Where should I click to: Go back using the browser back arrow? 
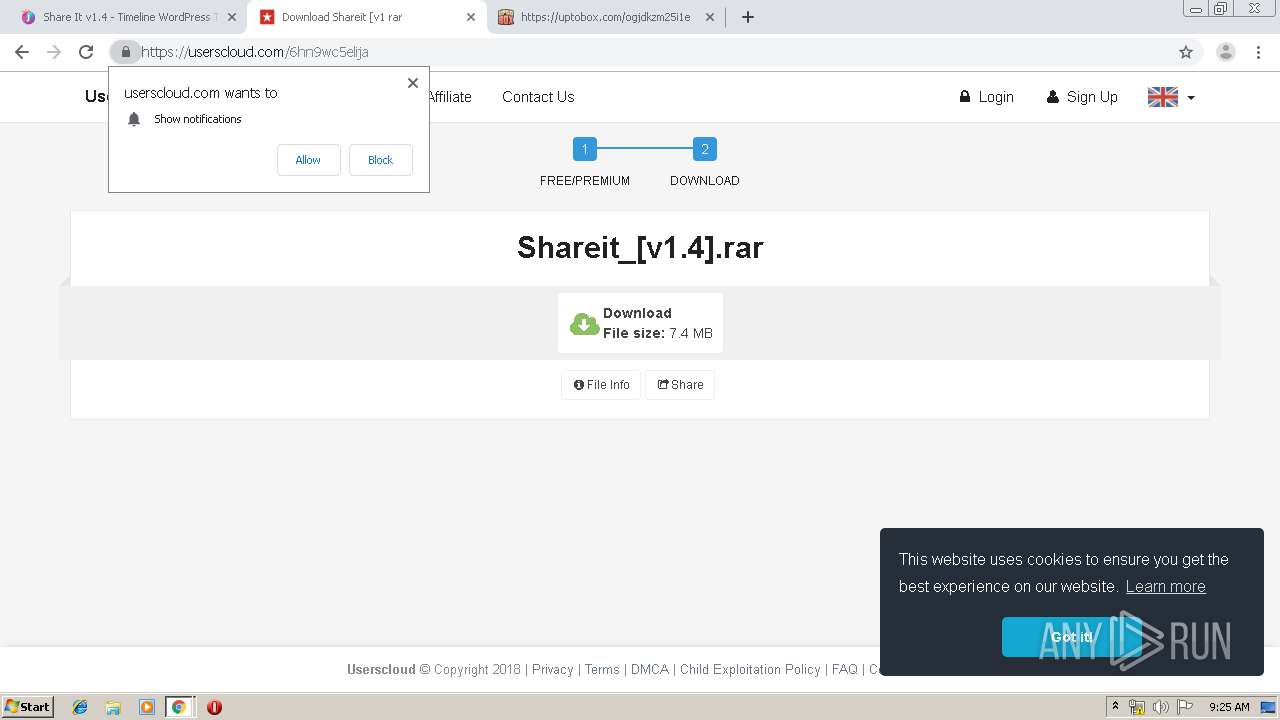[x=22, y=52]
